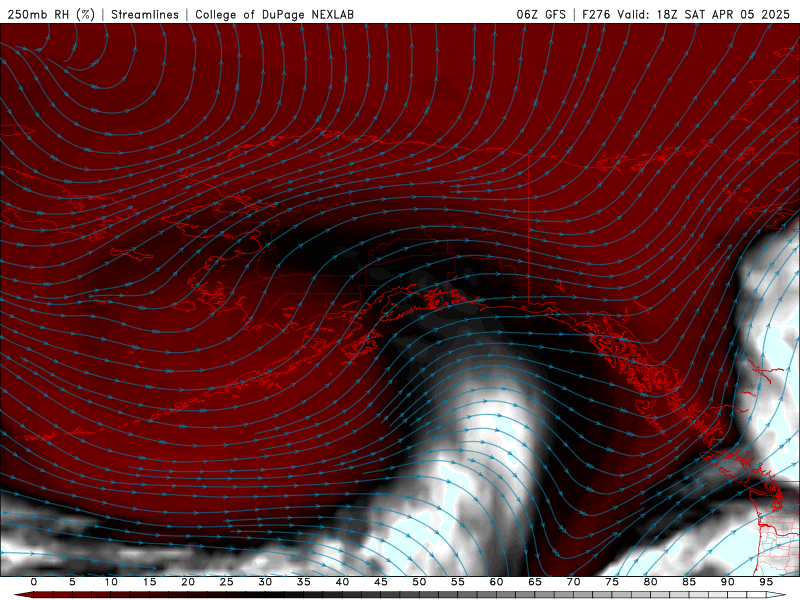Click the "250mb RH (%)" title text
This screenshot has width=800, height=600.
[51, 14]
